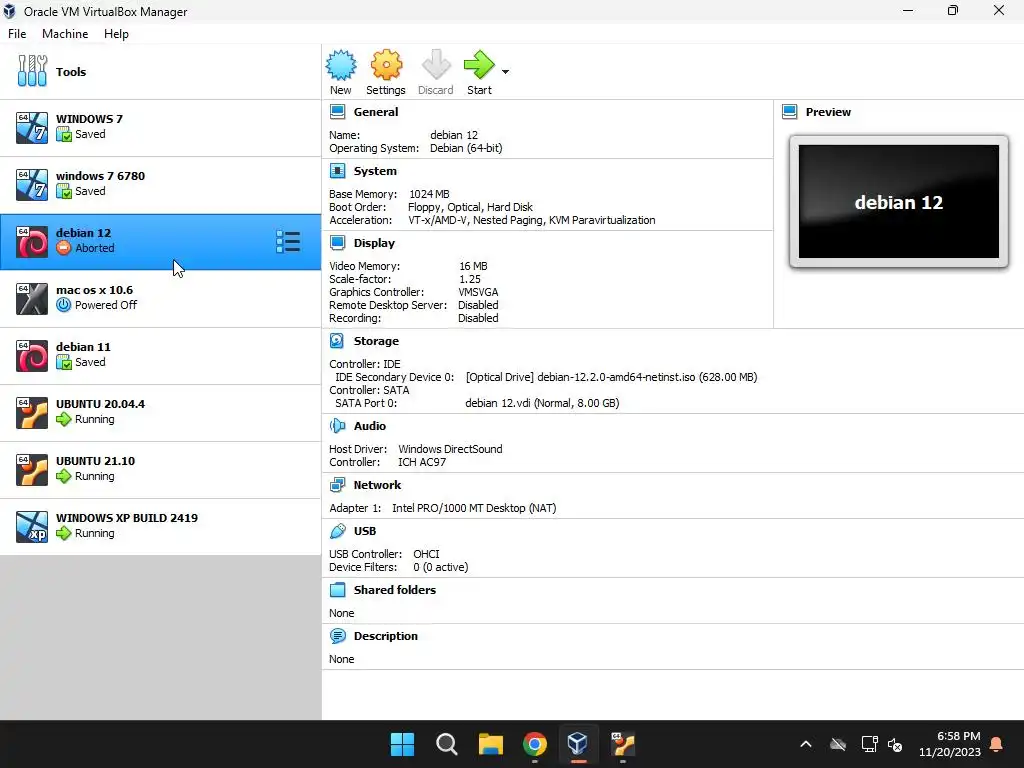Open the Network settings heading link

(x=377, y=485)
